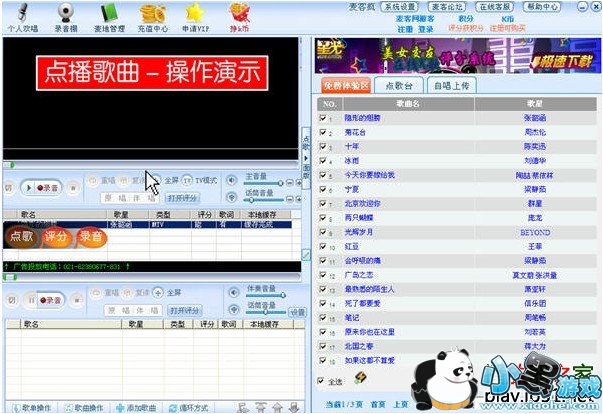Toggle checkbox for song 宁夏
Image resolution: width=603 pixels, height=414 pixels.
(x=323, y=189)
